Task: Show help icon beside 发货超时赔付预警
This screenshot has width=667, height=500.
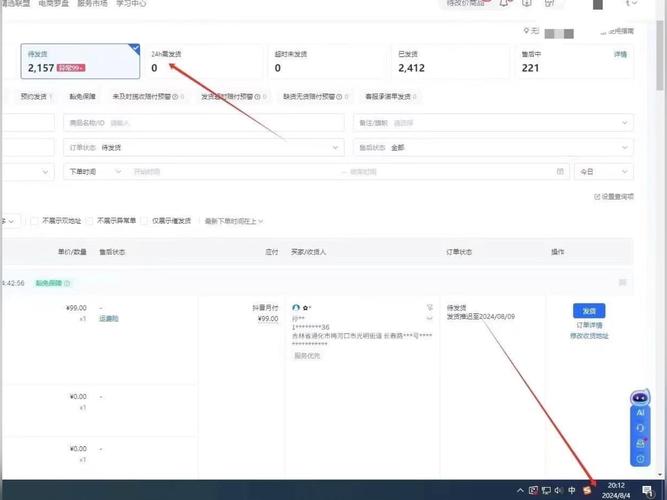Action: click(257, 97)
